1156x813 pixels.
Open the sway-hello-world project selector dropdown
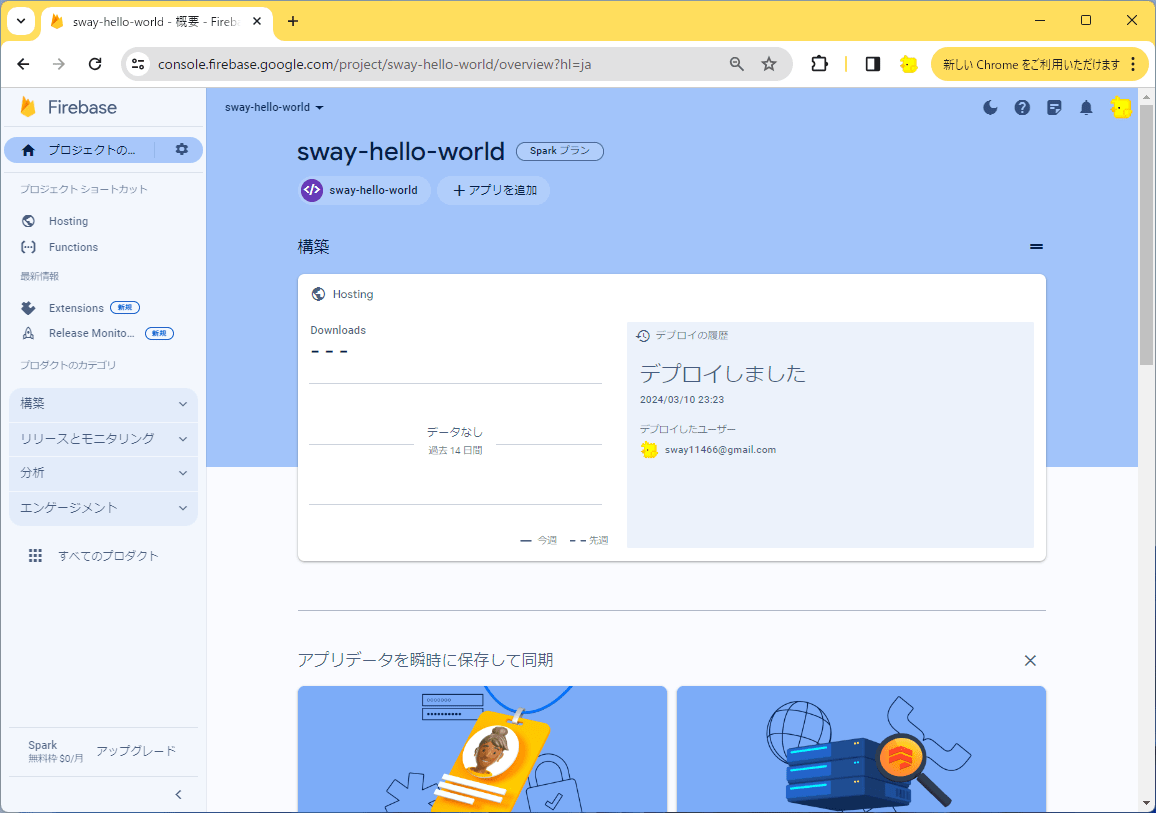[274, 108]
